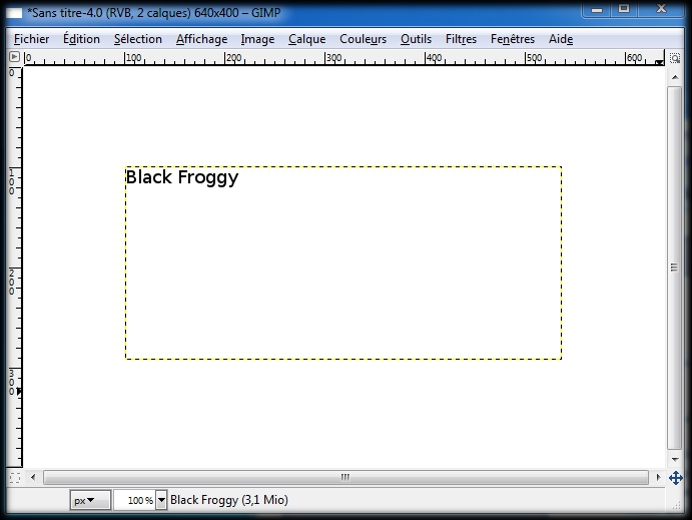Open the Couleurs menu
This screenshot has height=520, width=692.
[x=363, y=39]
